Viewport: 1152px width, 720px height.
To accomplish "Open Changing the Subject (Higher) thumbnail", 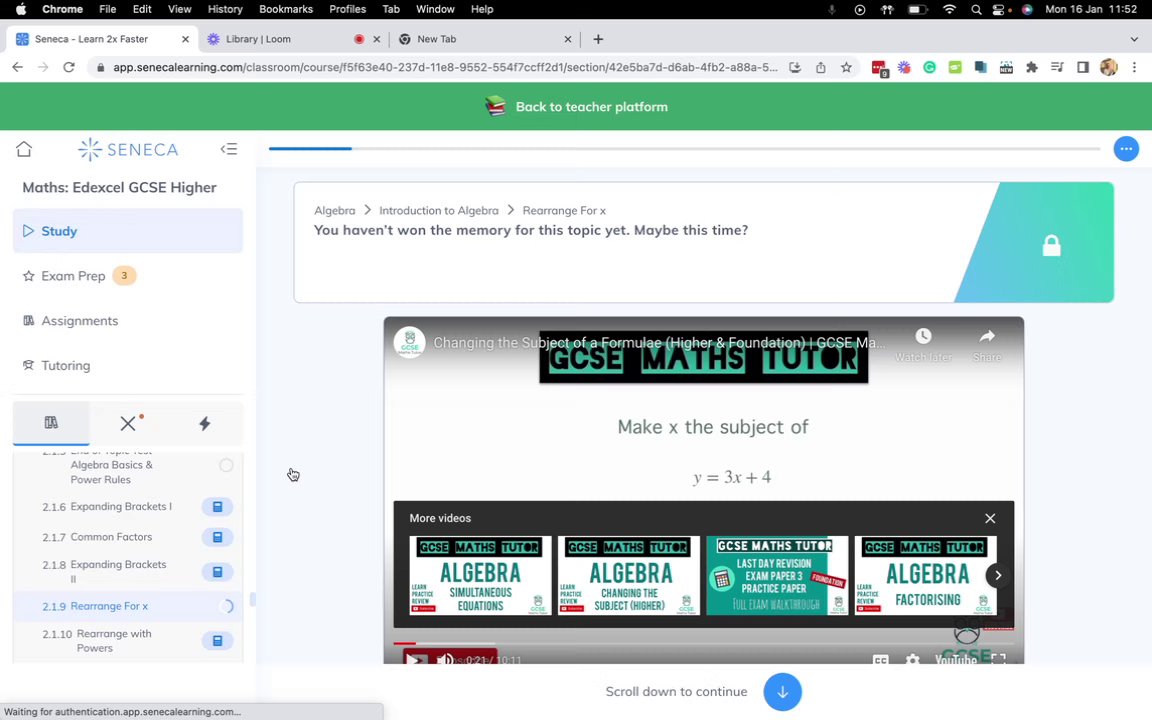I will click(629, 575).
